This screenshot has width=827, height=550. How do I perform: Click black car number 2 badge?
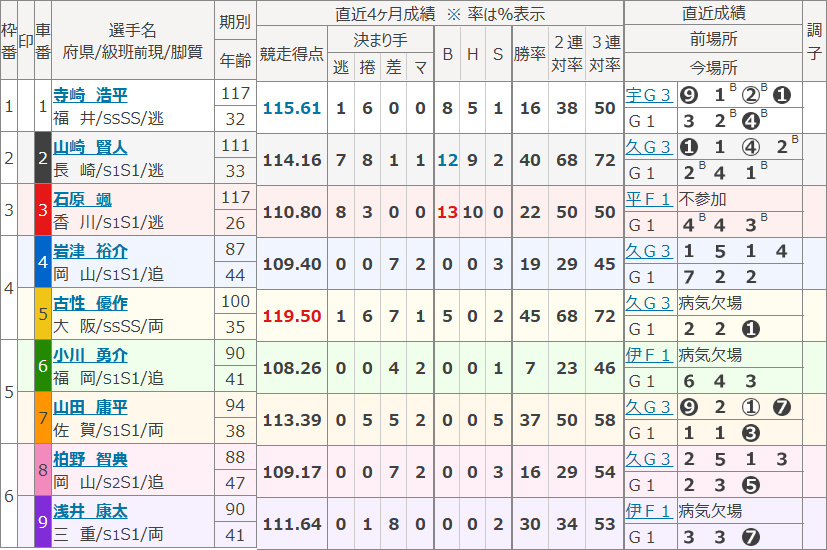click(43, 158)
